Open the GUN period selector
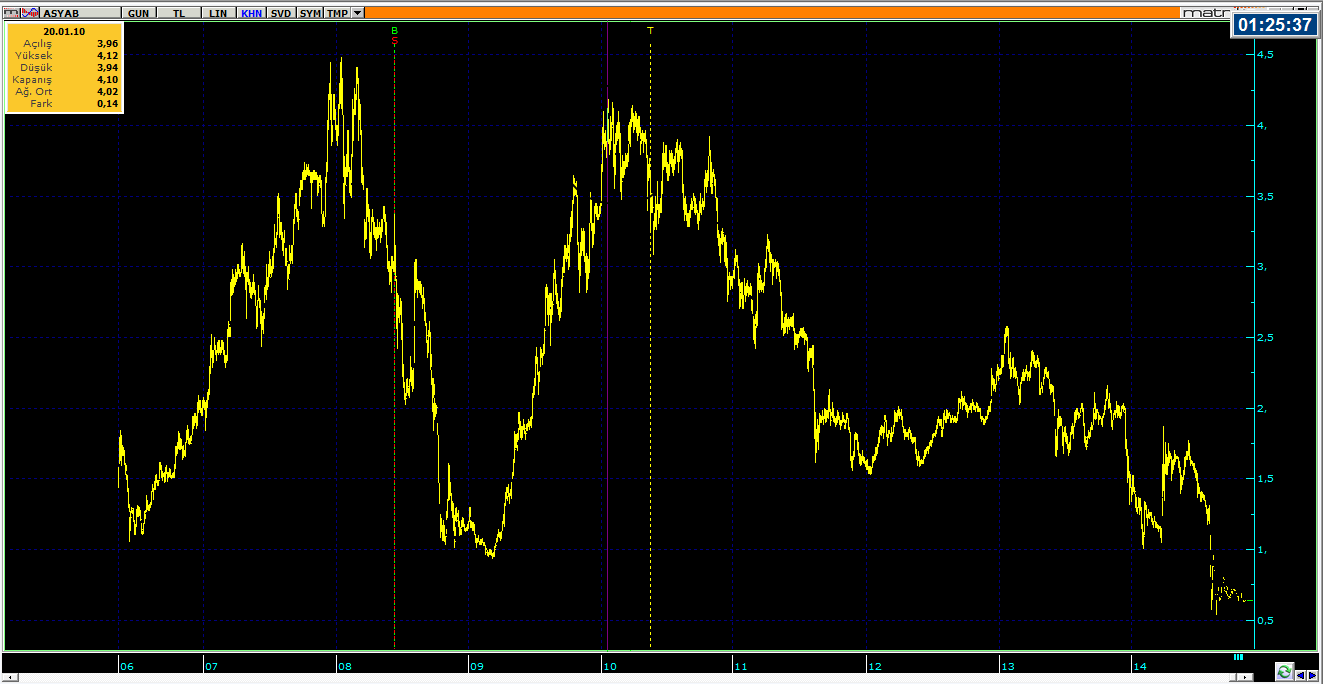This screenshot has height=684, width=1323. [138, 13]
